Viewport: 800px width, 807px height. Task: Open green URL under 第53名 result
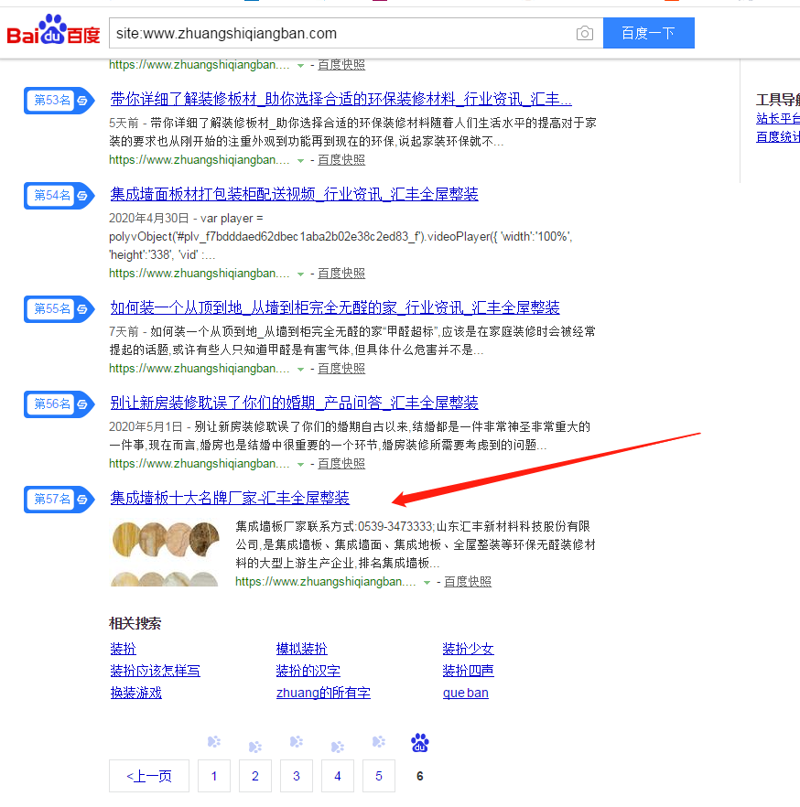click(x=199, y=160)
